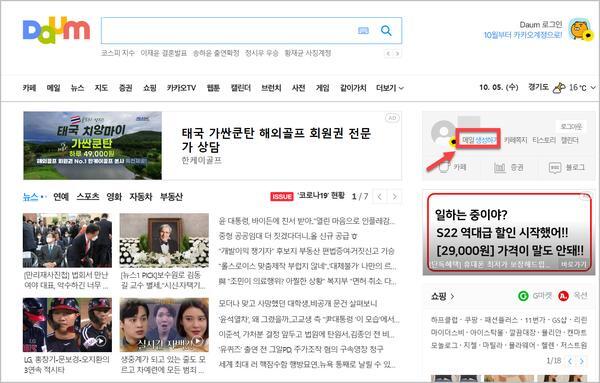Select the 부동산 content tab

point(171,197)
